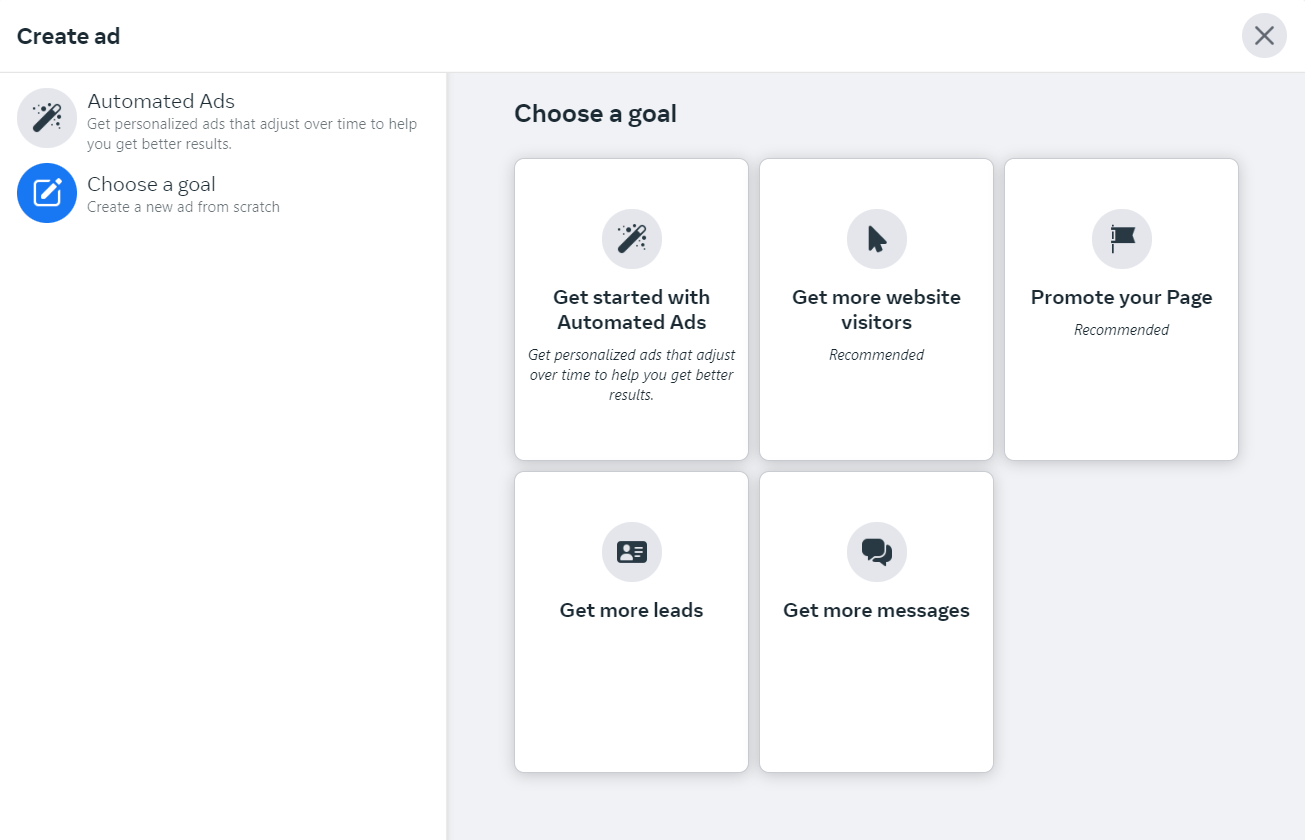Close the Create ad dialog

(x=1264, y=36)
